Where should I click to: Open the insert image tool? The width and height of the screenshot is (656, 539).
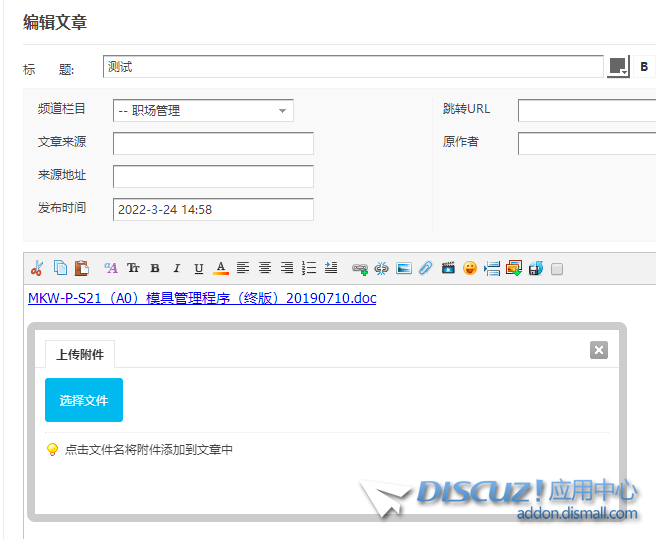click(404, 268)
